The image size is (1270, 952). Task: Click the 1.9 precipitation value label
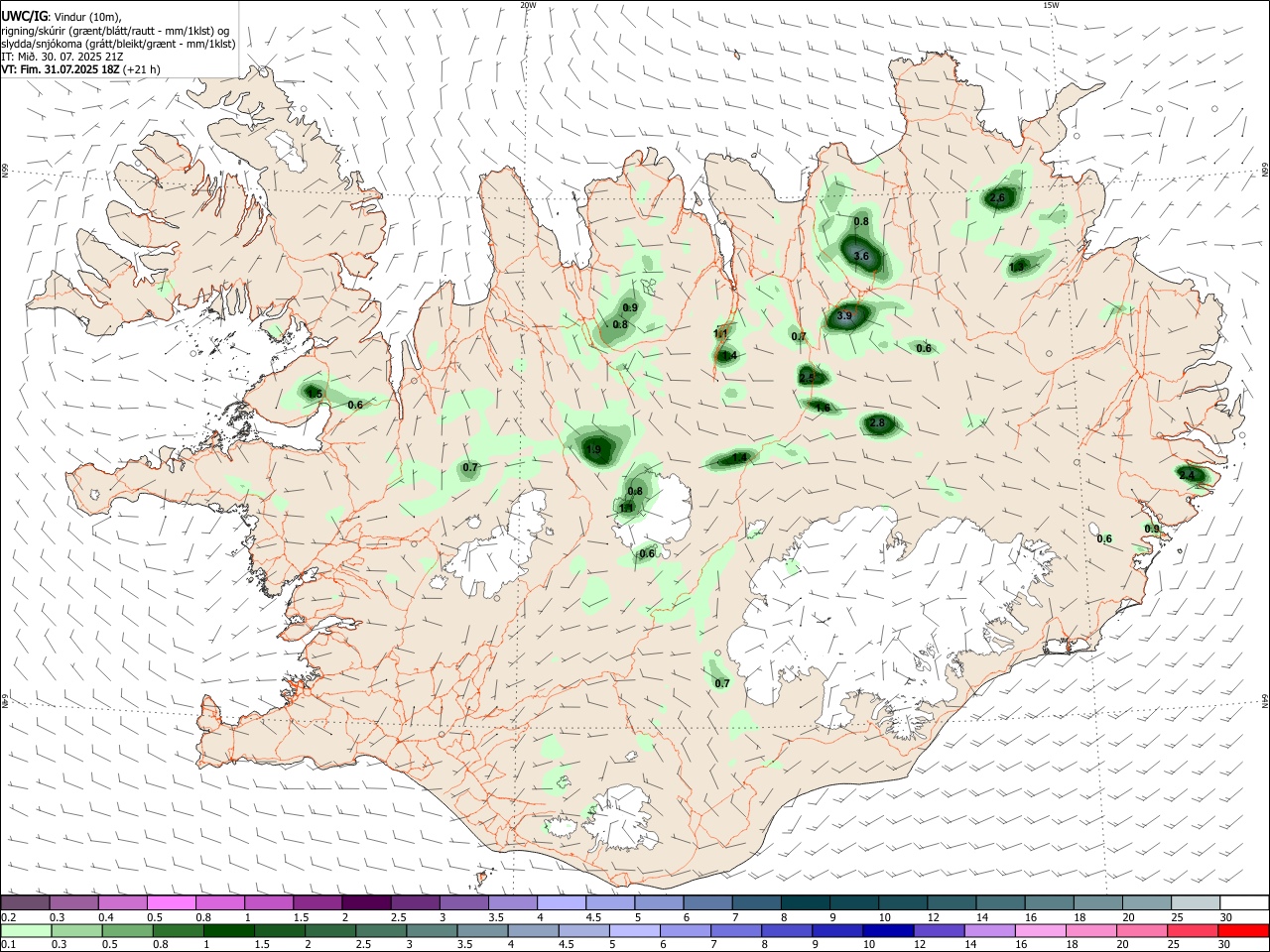[x=593, y=450]
